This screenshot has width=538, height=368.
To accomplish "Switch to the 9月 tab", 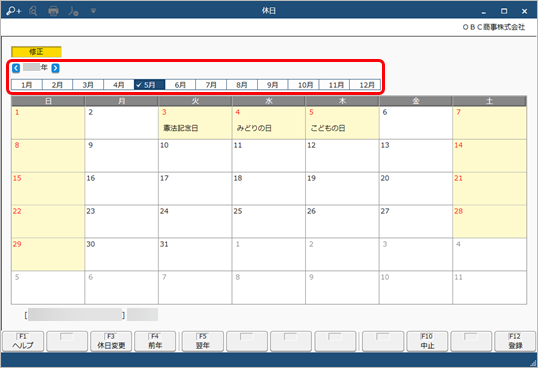I will point(273,85).
